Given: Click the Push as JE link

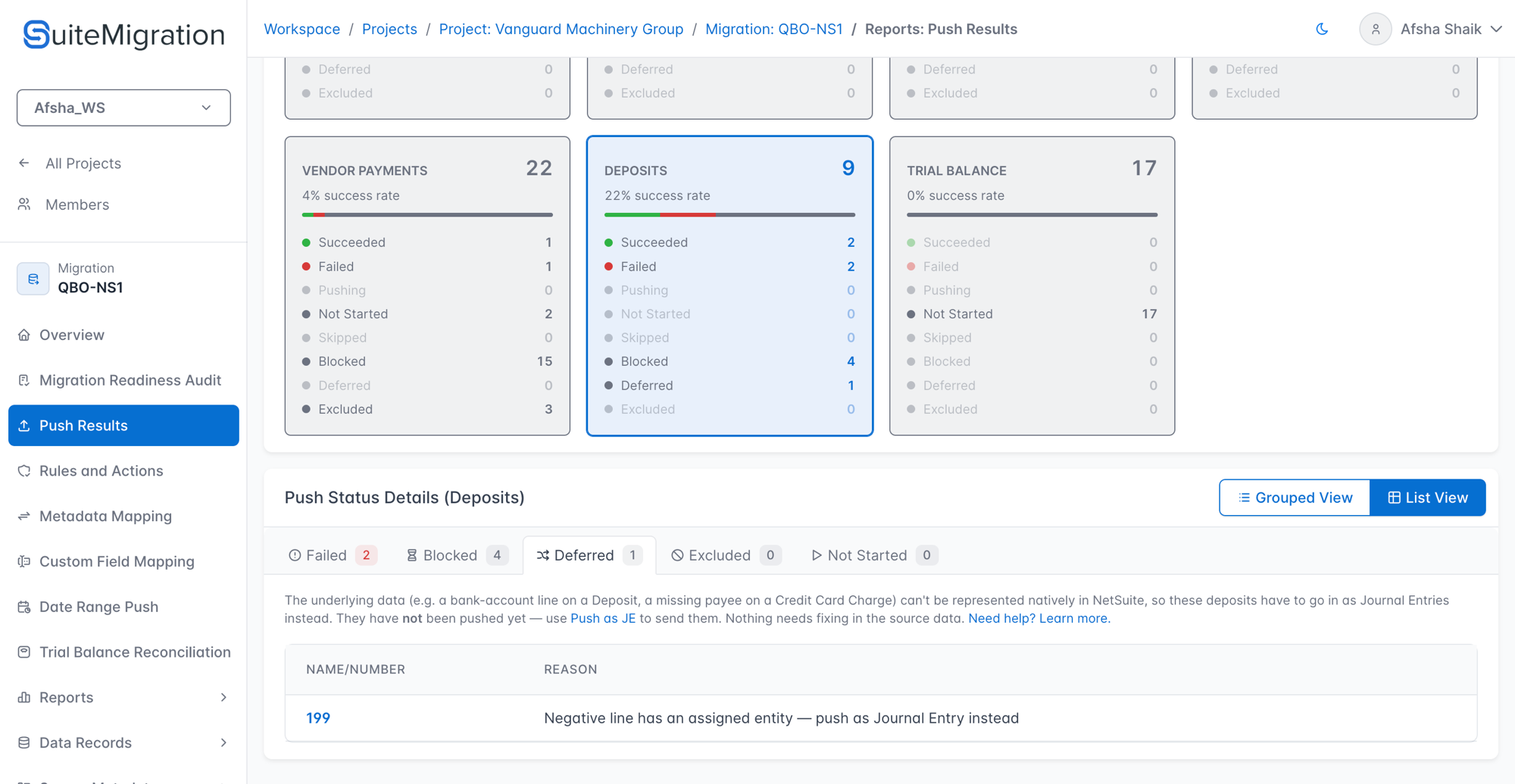Looking at the screenshot, I should pyautogui.click(x=603, y=618).
